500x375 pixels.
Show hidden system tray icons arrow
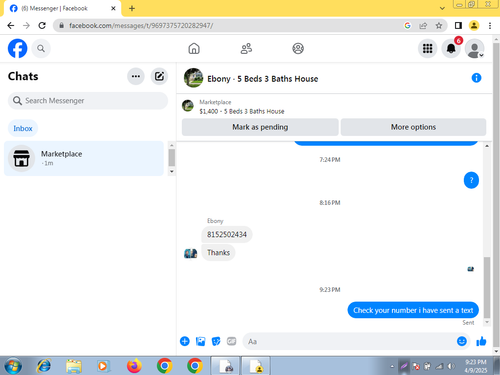pyautogui.click(x=392, y=366)
